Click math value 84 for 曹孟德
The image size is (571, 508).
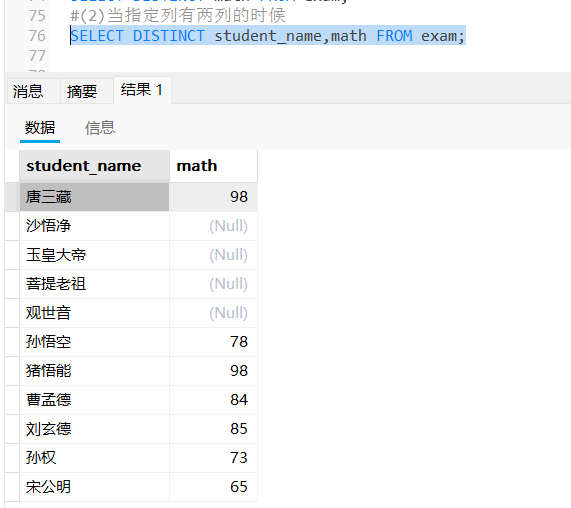[x=213, y=400]
